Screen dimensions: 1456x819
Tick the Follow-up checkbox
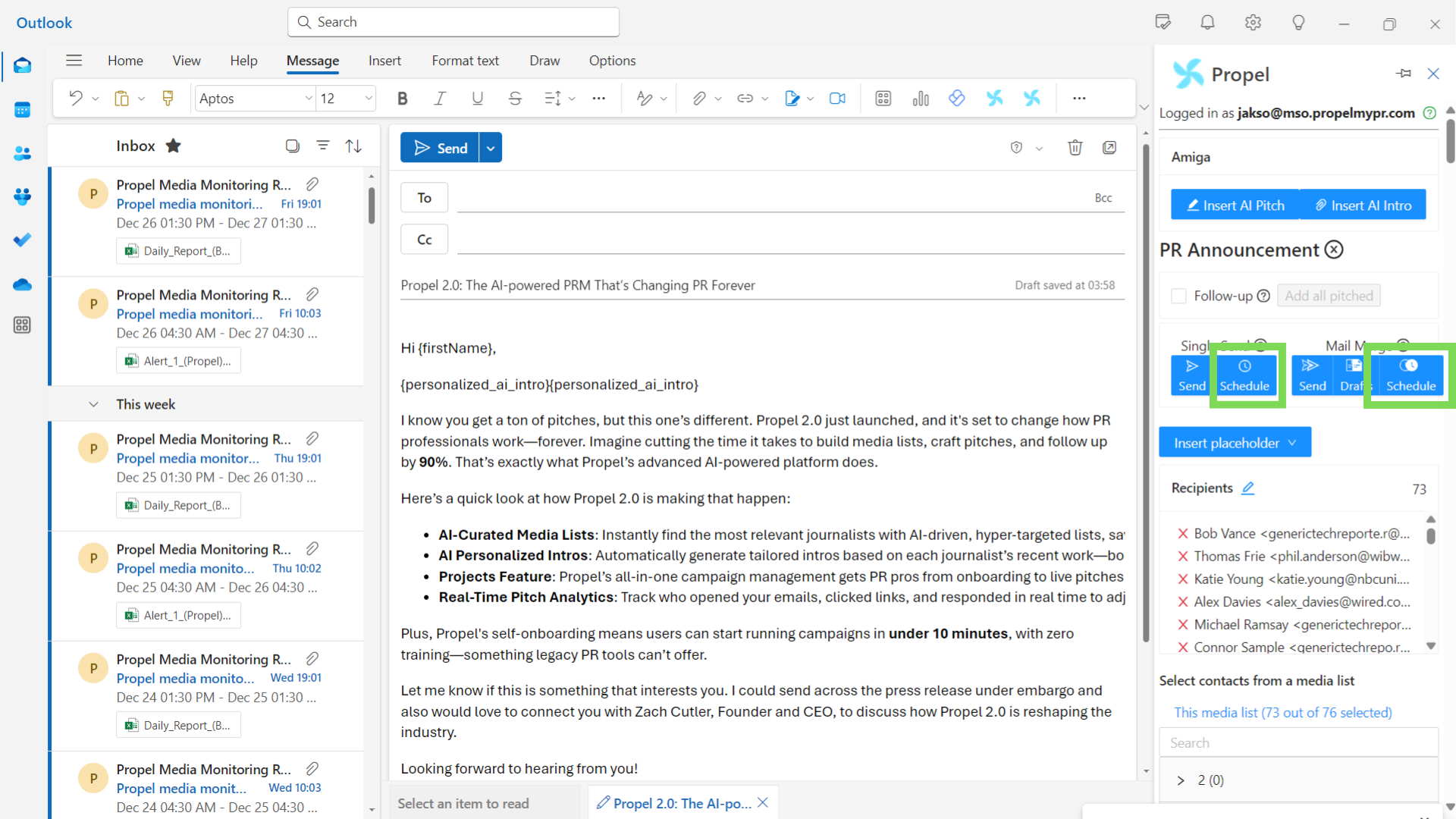coord(1178,296)
